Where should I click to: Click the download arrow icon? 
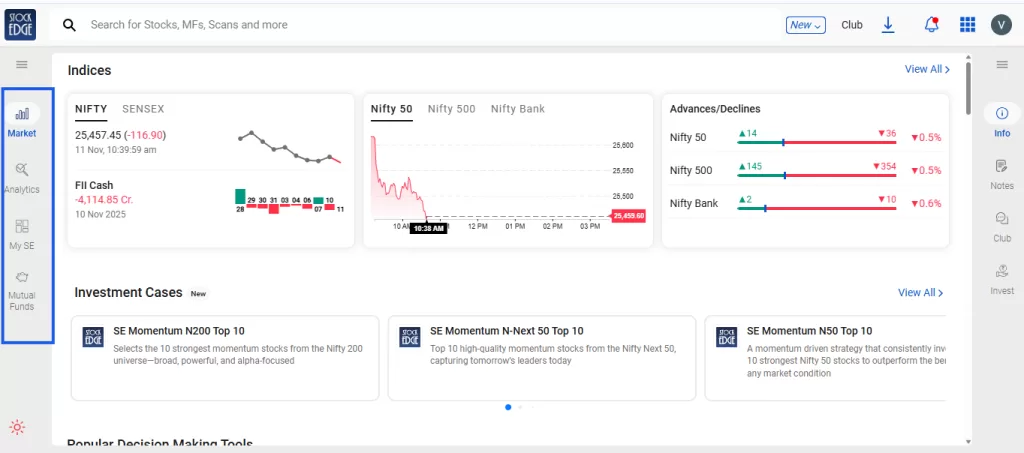coord(888,25)
